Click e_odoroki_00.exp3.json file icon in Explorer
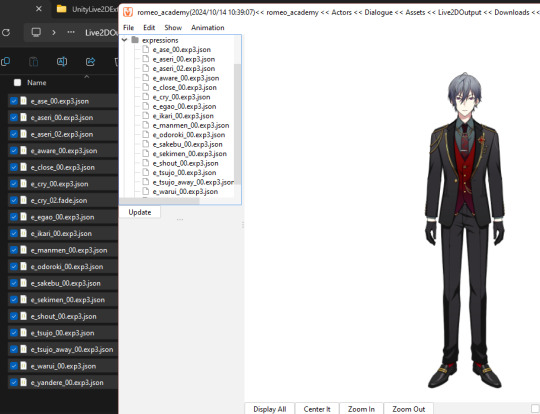Screen dimensions: 540x414 (23, 266)
